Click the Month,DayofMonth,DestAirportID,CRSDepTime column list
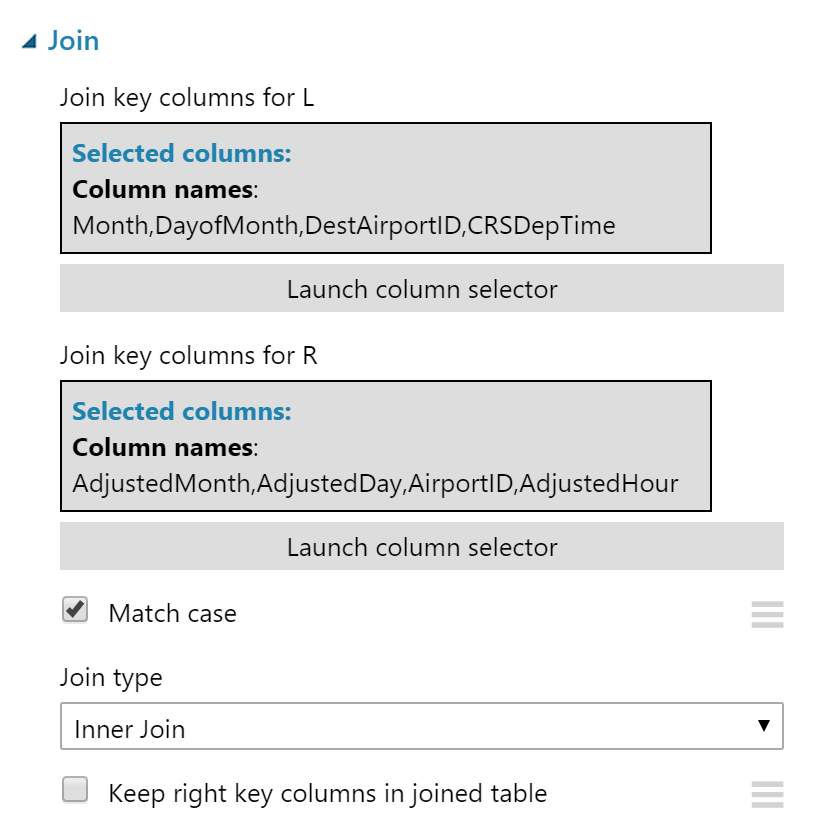Screen dimensions: 826x827 [344, 226]
